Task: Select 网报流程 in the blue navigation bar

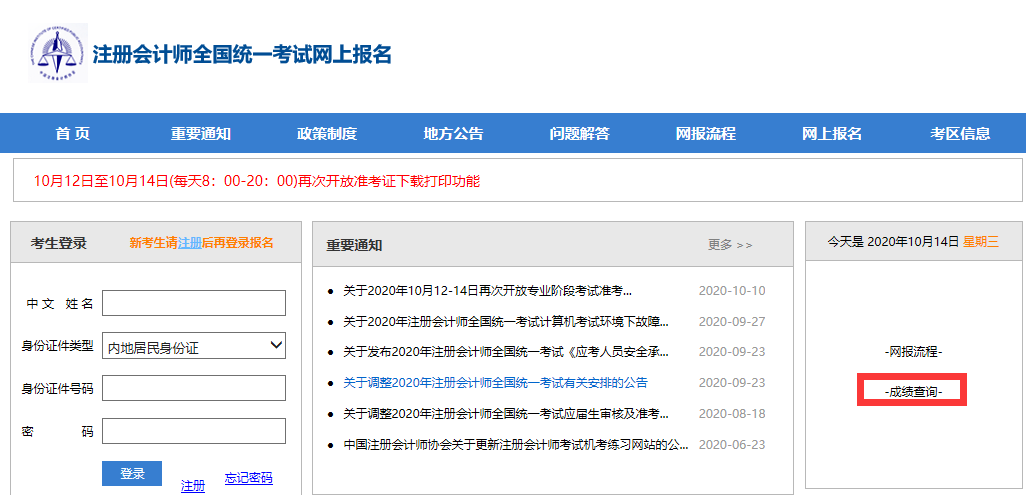Action: click(706, 134)
